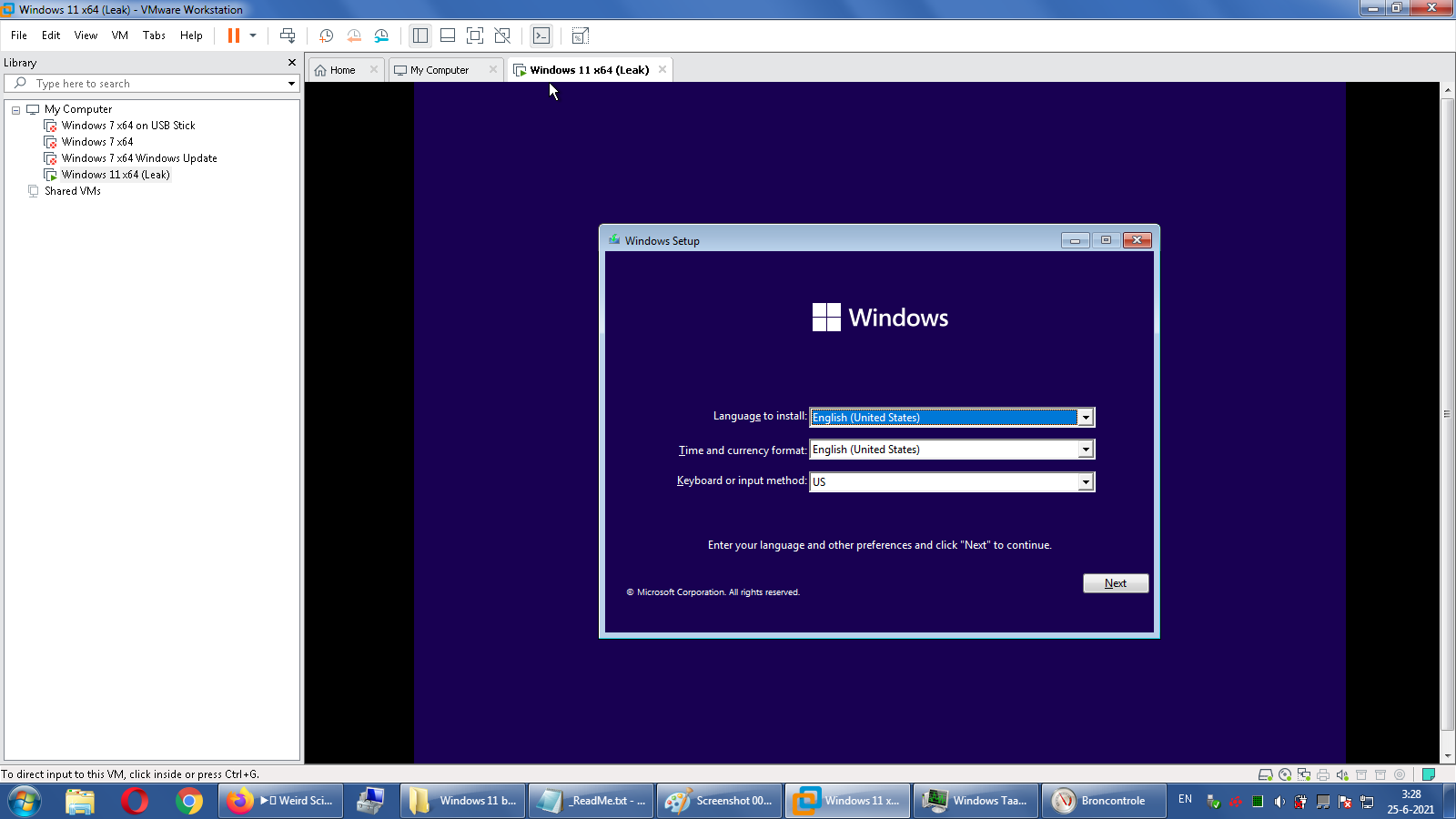Image resolution: width=1456 pixels, height=819 pixels.
Task: Toggle the console view button
Action: coord(541,35)
